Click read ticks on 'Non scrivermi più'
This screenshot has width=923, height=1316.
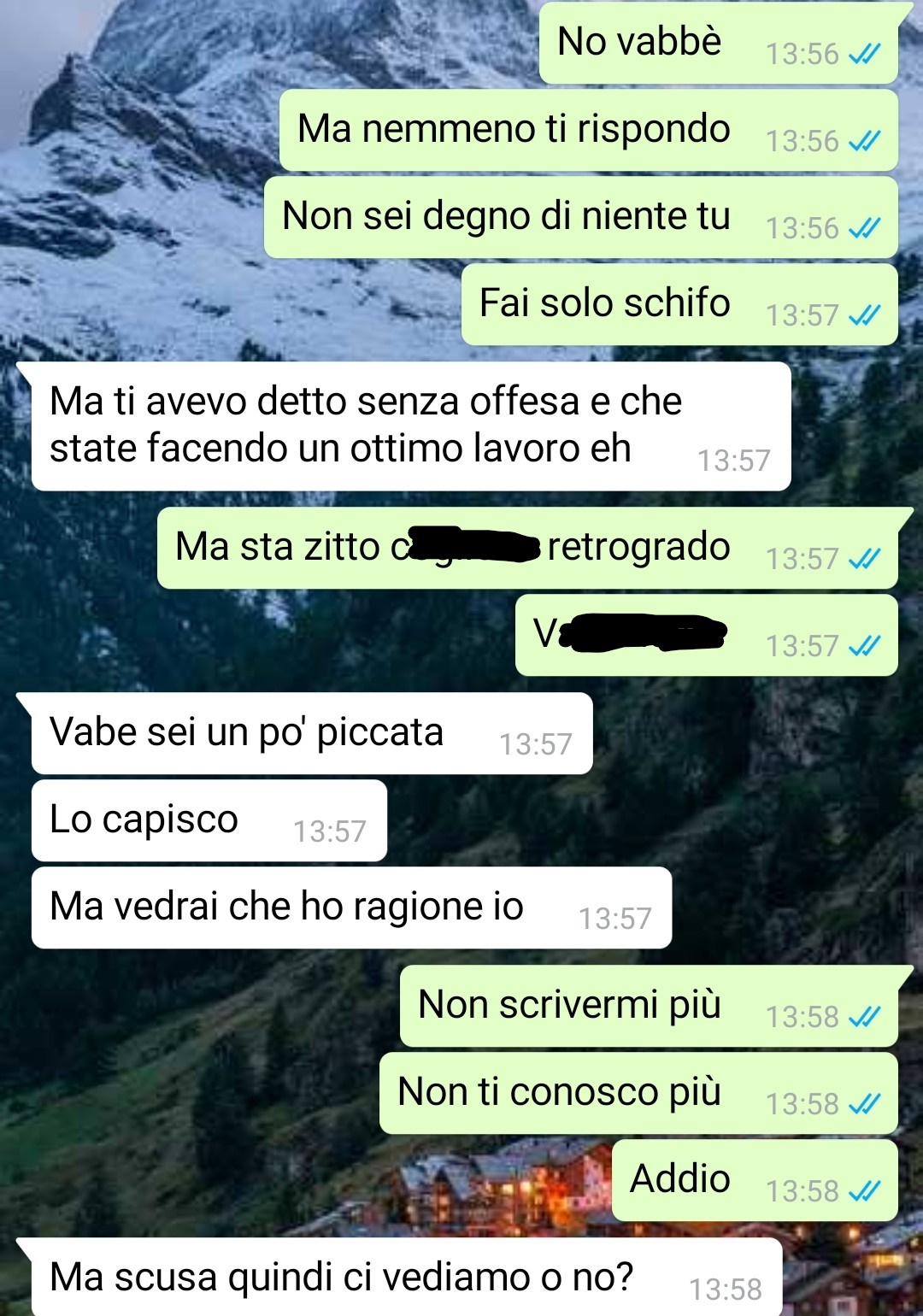864,1017
